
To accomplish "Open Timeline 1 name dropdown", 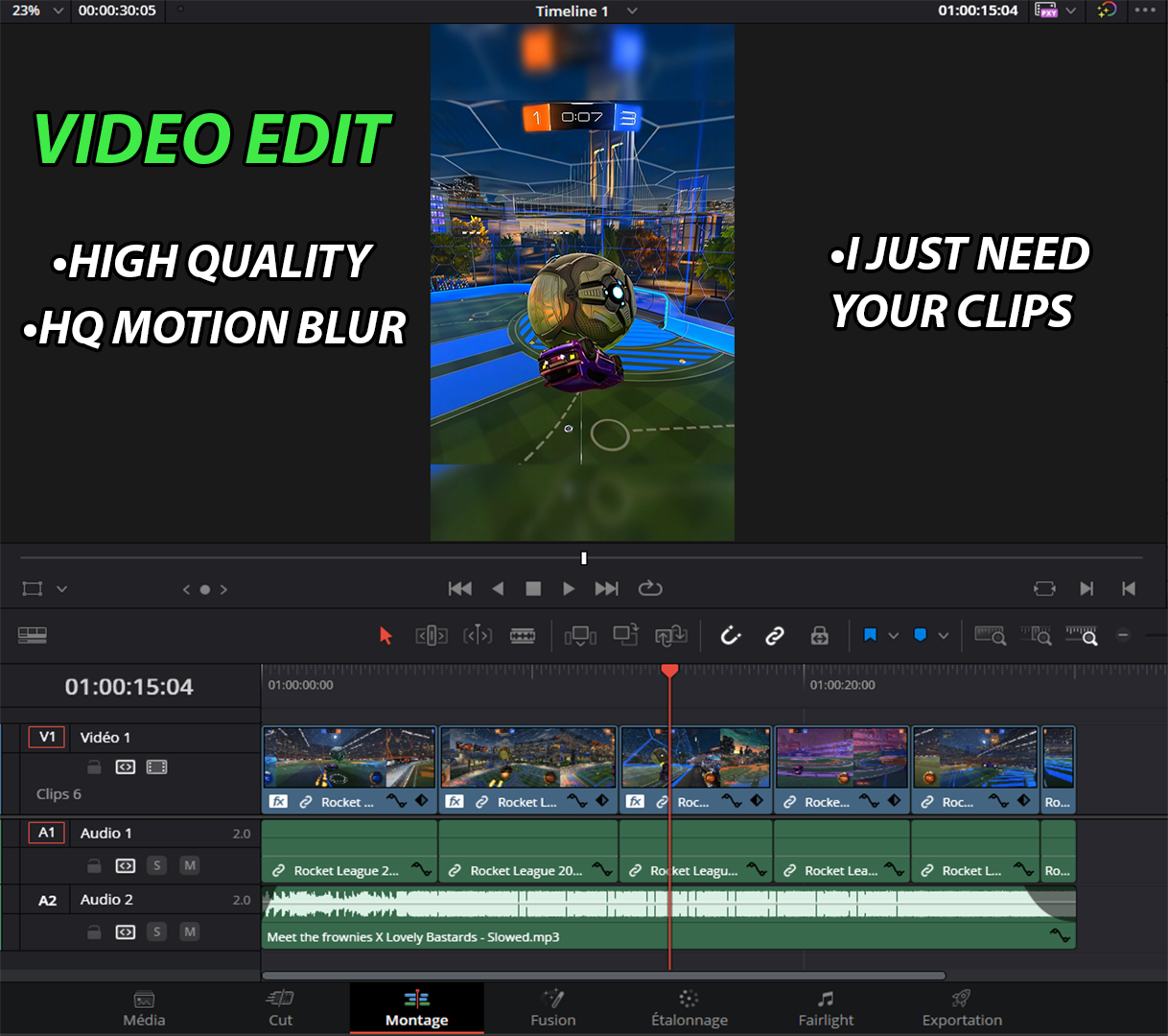I will tap(632, 11).
